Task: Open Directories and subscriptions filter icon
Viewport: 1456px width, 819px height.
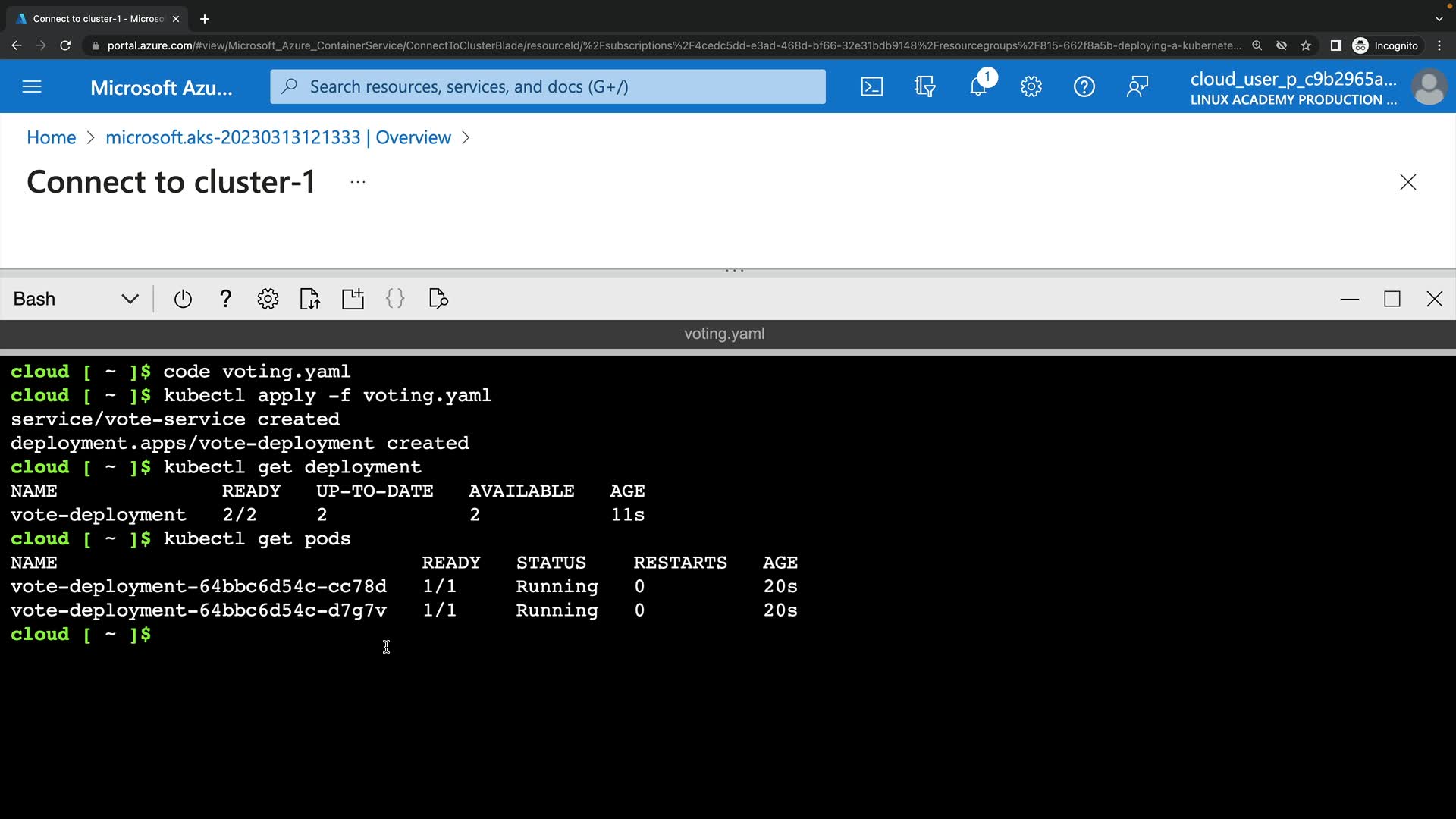Action: click(x=924, y=86)
